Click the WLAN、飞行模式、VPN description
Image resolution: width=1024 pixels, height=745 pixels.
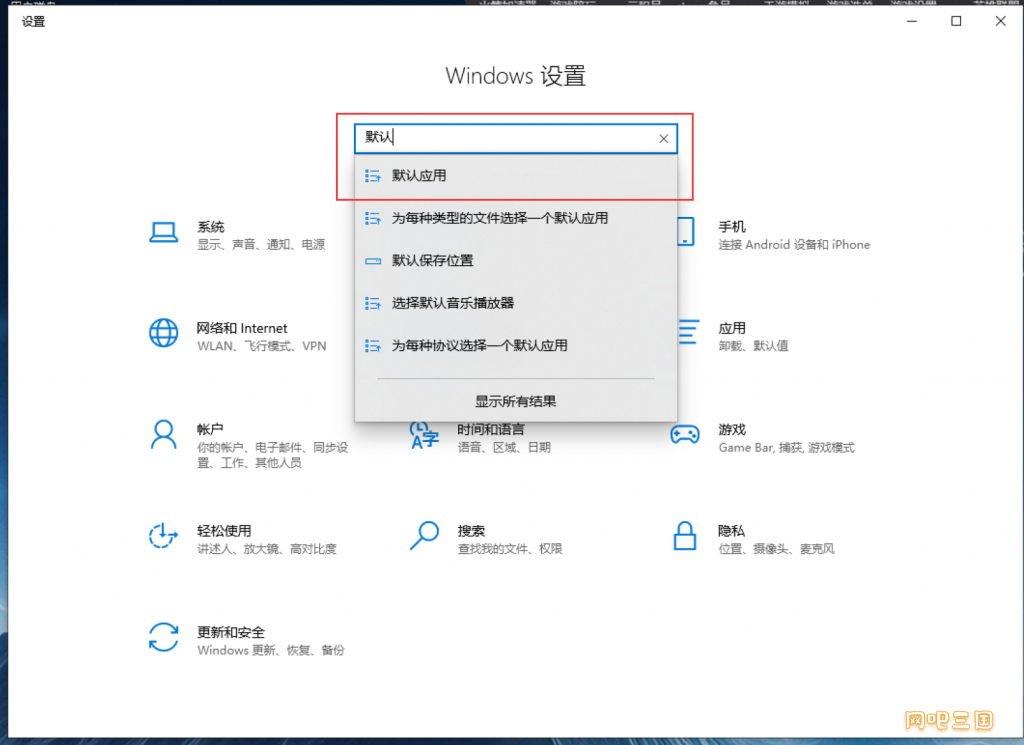(262, 345)
